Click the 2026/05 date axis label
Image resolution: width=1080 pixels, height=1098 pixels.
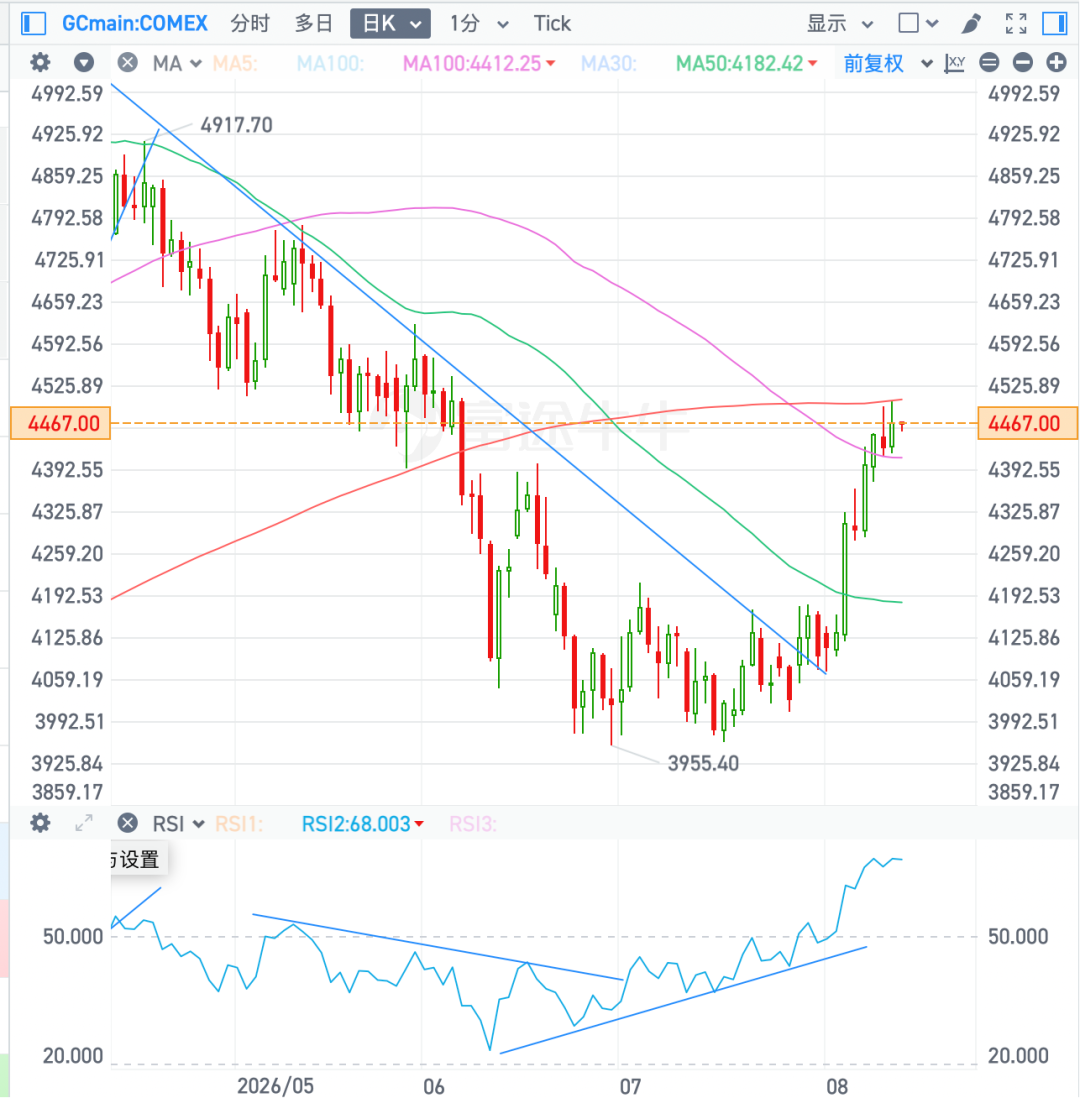click(275, 1086)
